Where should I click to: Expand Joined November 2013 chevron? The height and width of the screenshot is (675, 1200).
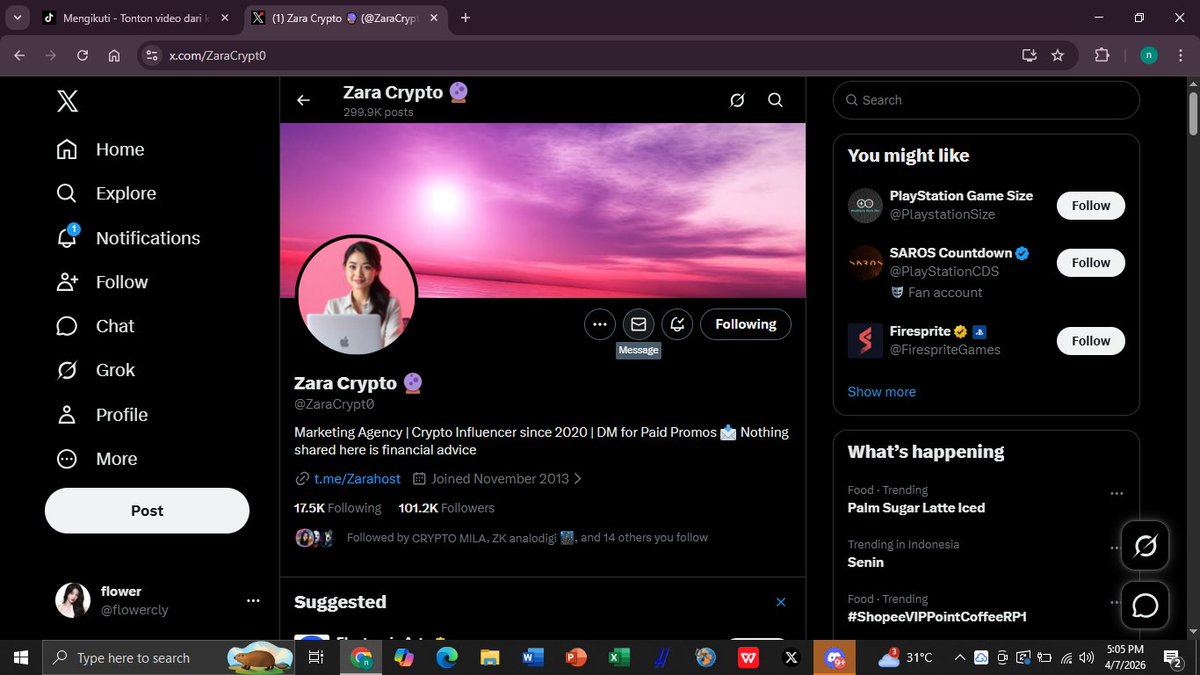point(577,479)
